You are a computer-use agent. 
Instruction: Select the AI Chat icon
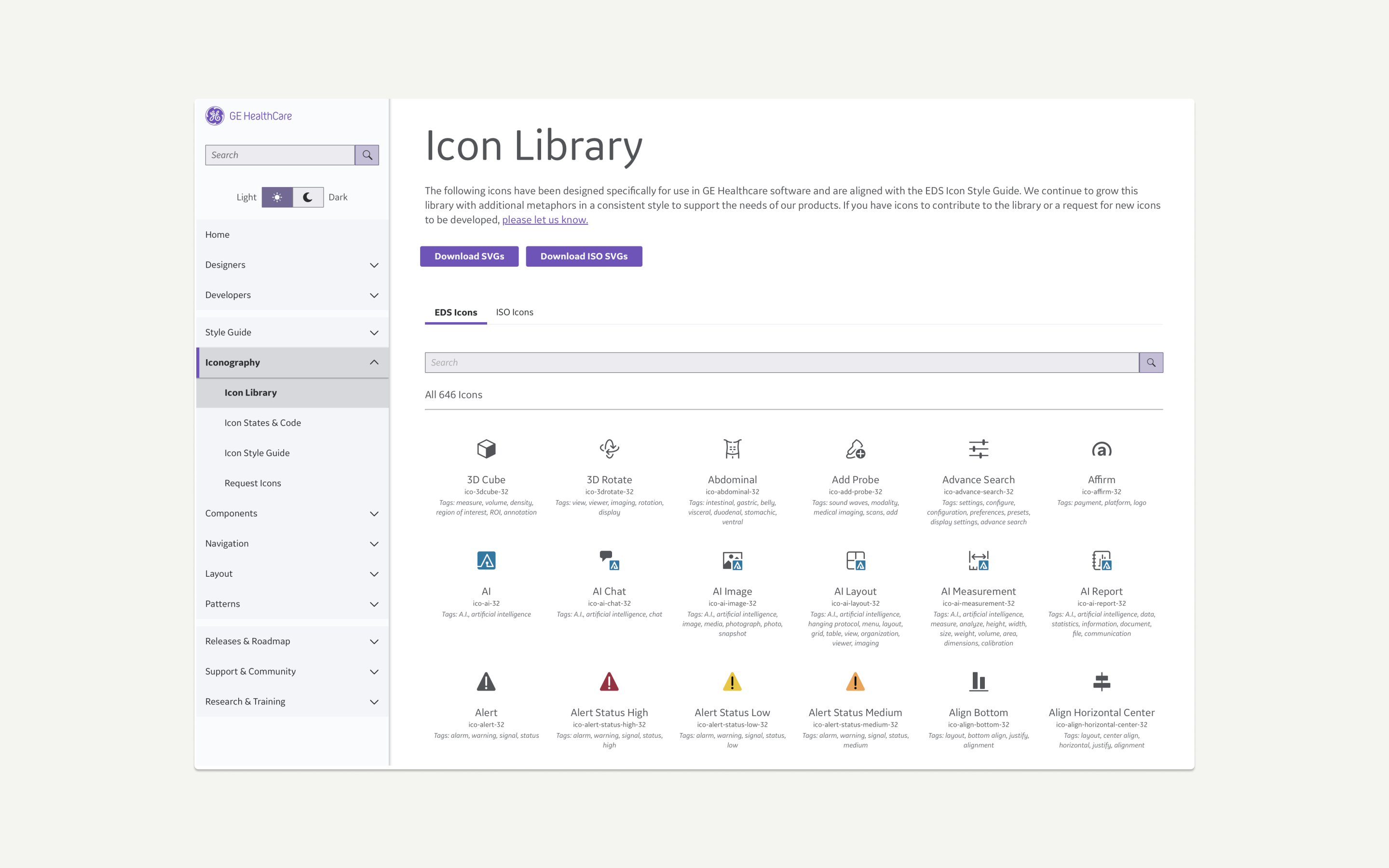(609, 560)
